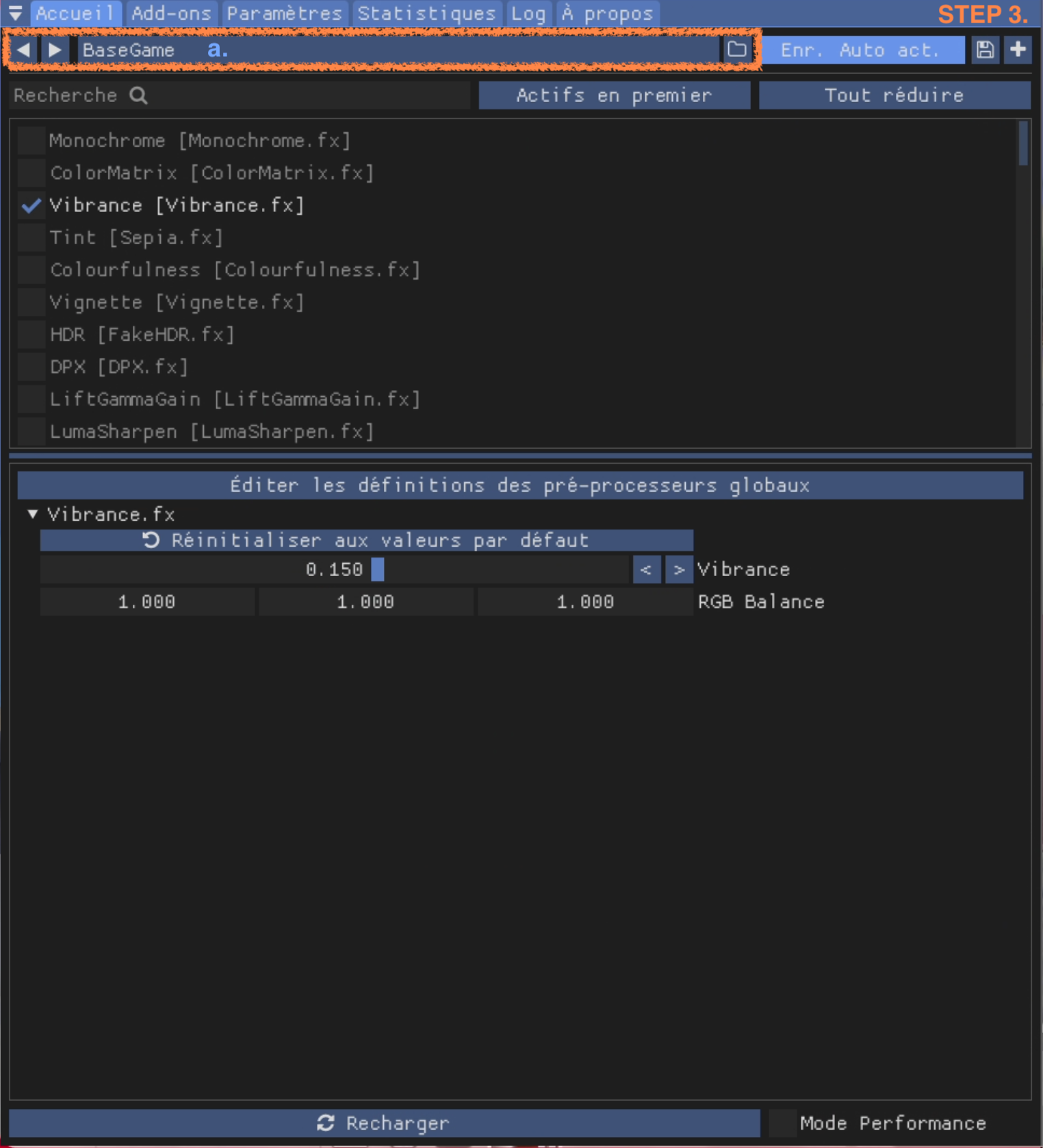
Task: Enable the HDR FakeHDR.fx checkbox
Action: 31,335
